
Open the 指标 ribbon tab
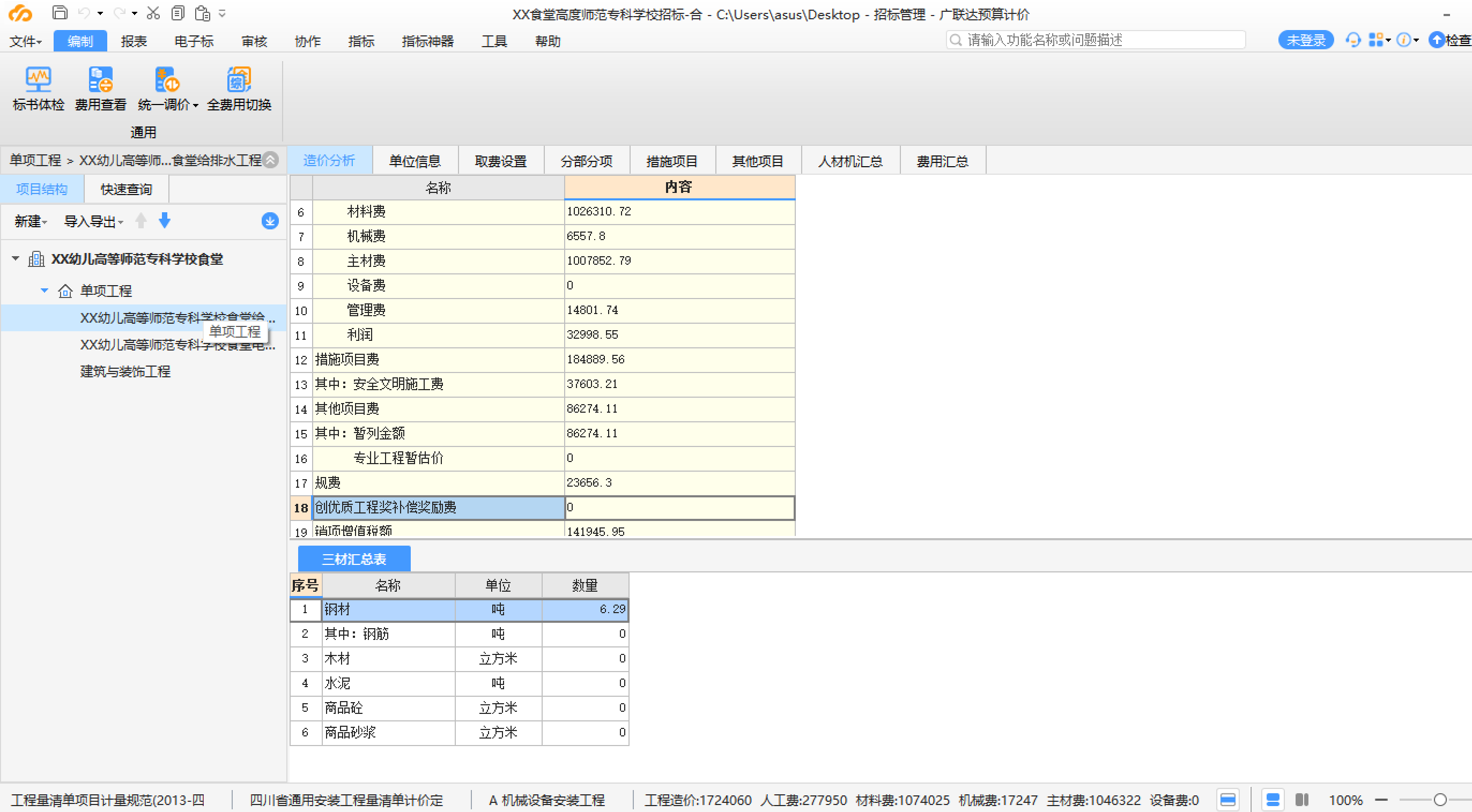point(361,41)
